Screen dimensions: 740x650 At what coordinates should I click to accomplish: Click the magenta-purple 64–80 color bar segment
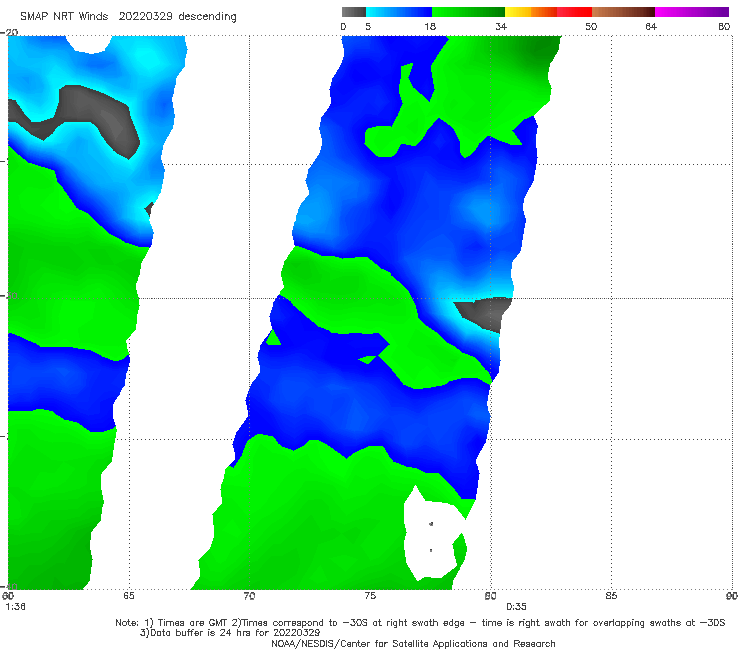point(692,12)
